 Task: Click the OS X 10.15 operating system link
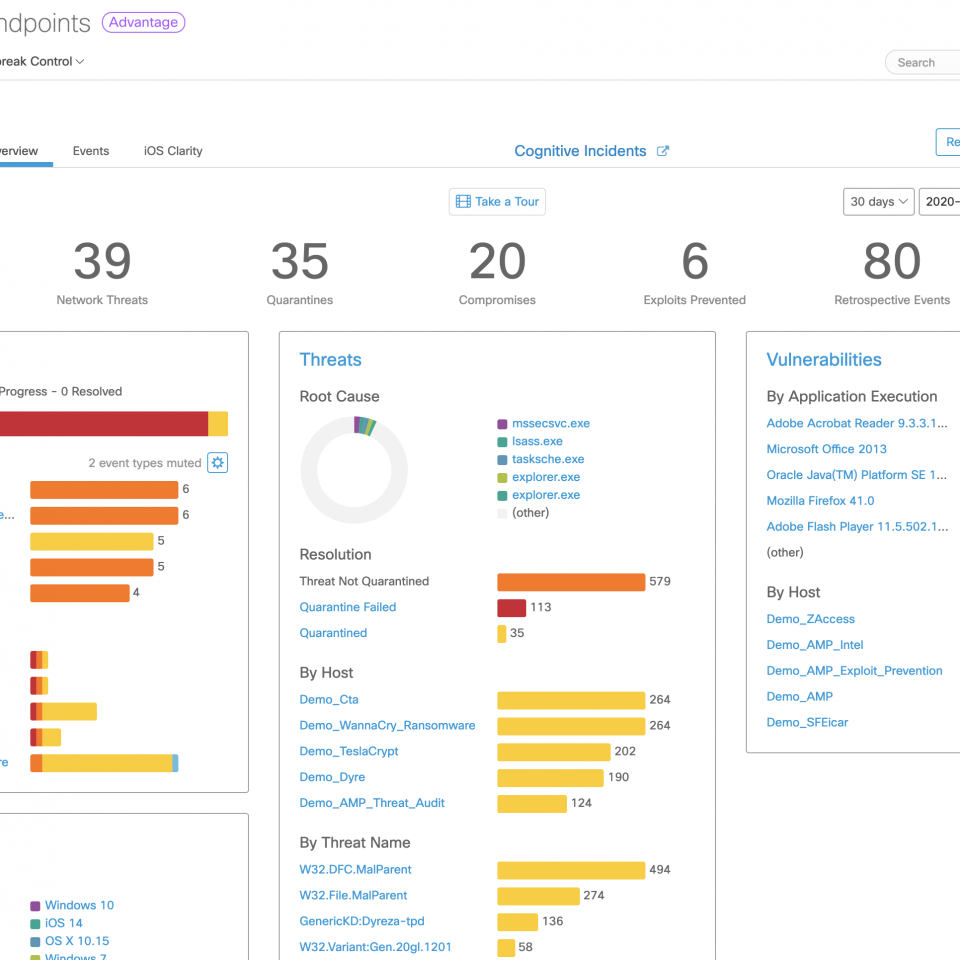coord(77,941)
